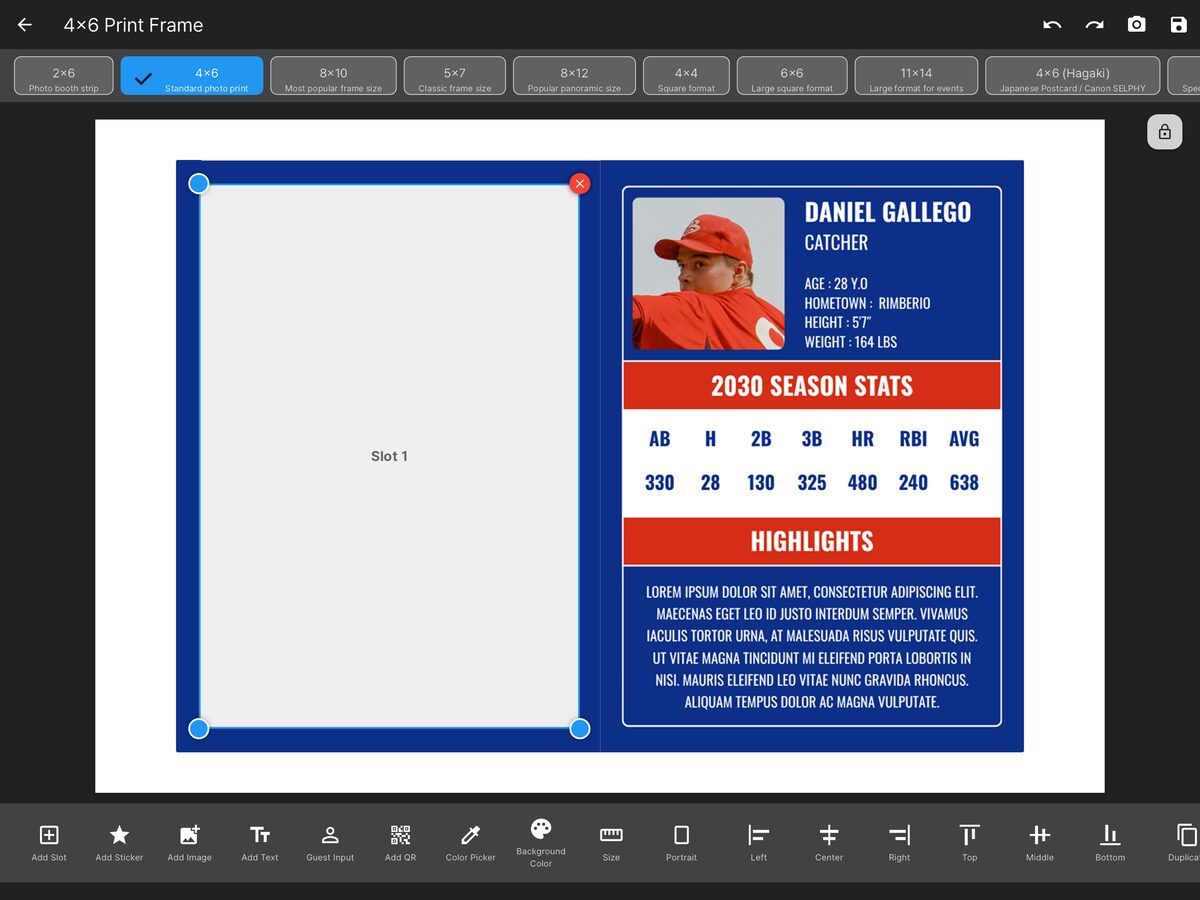
Task: Tap the camera icon in top bar
Action: (x=1136, y=25)
